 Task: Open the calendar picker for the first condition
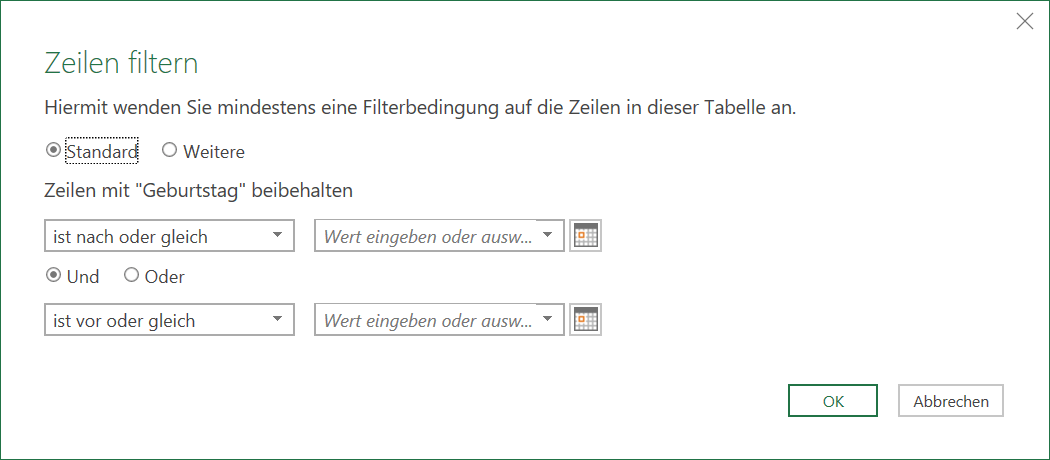585,236
